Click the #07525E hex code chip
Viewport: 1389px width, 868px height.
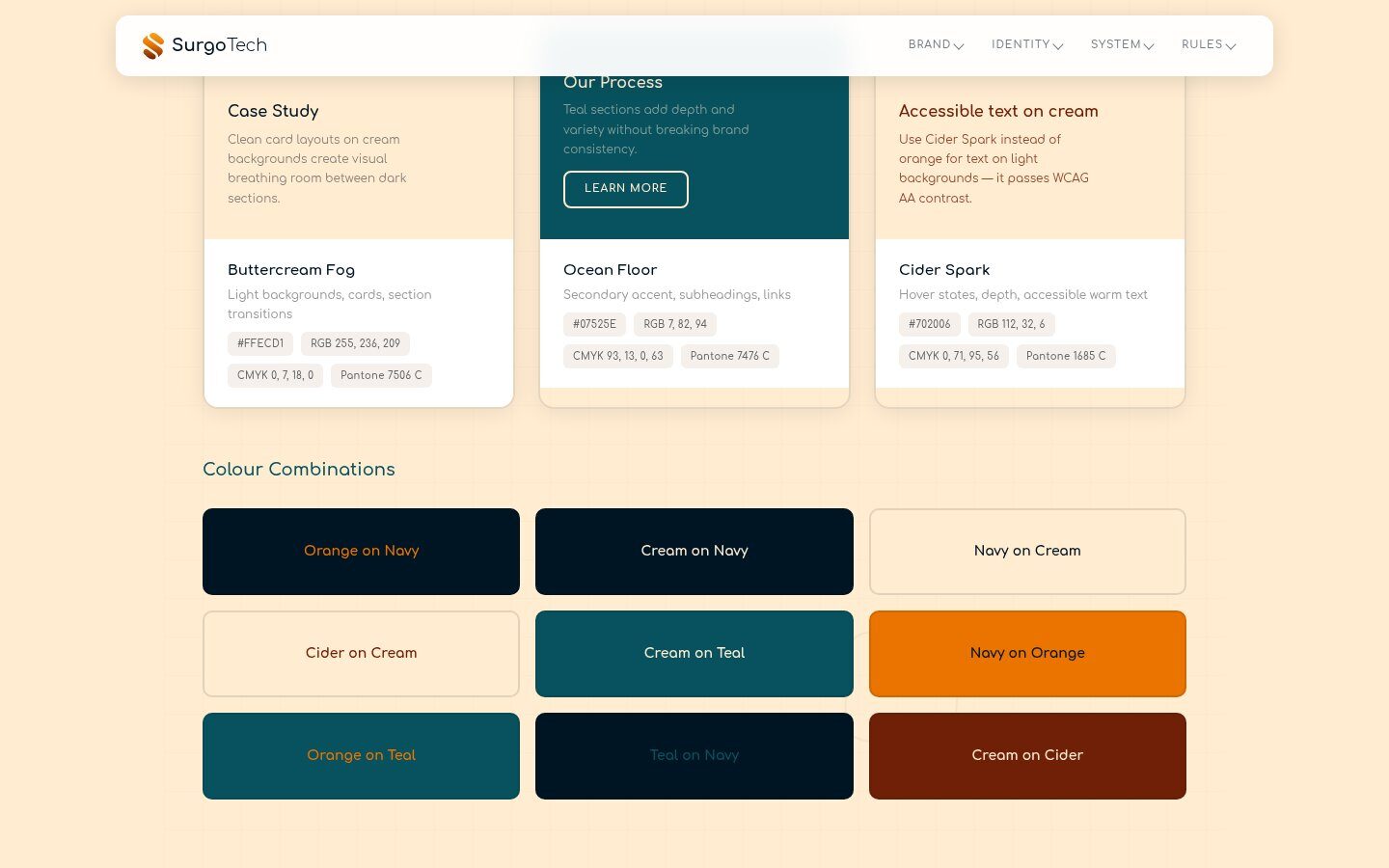coord(594,324)
